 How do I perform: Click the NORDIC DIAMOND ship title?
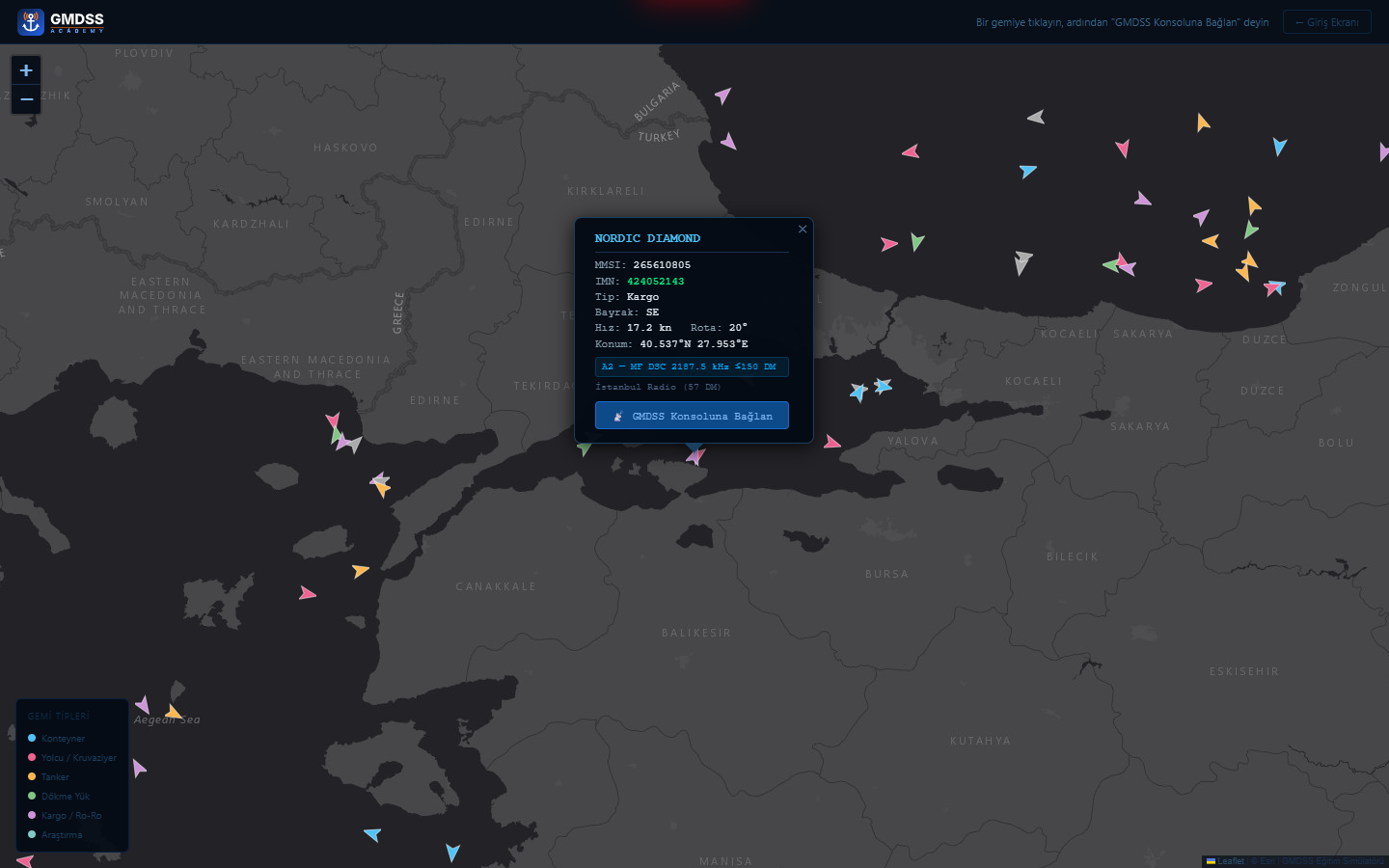647,238
